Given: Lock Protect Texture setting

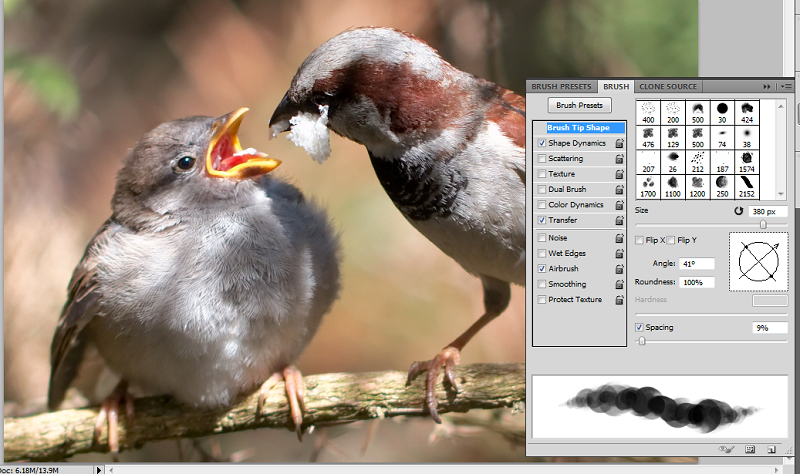Looking at the screenshot, I should click(x=619, y=300).
